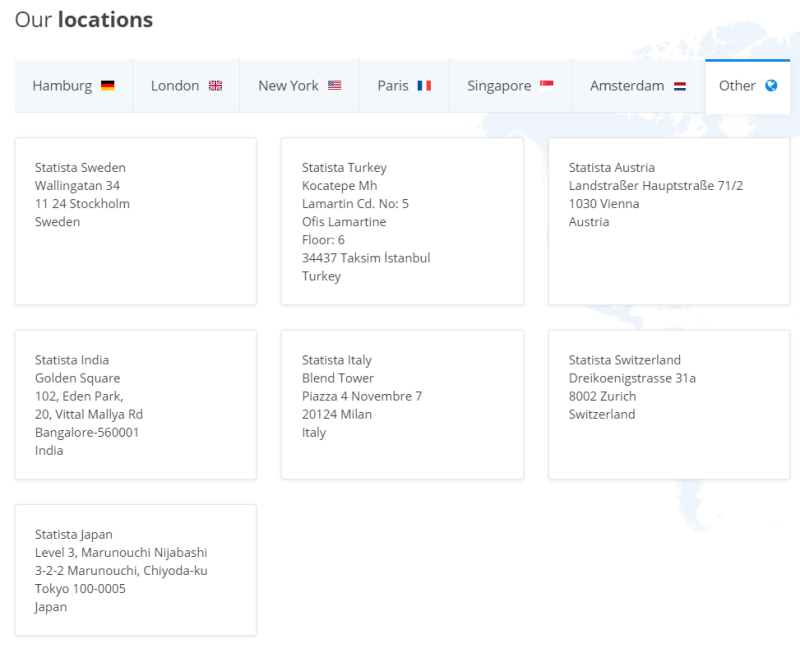Switch to the Hamburg tab
Viewport: 800px width, 649px height.
62,86
